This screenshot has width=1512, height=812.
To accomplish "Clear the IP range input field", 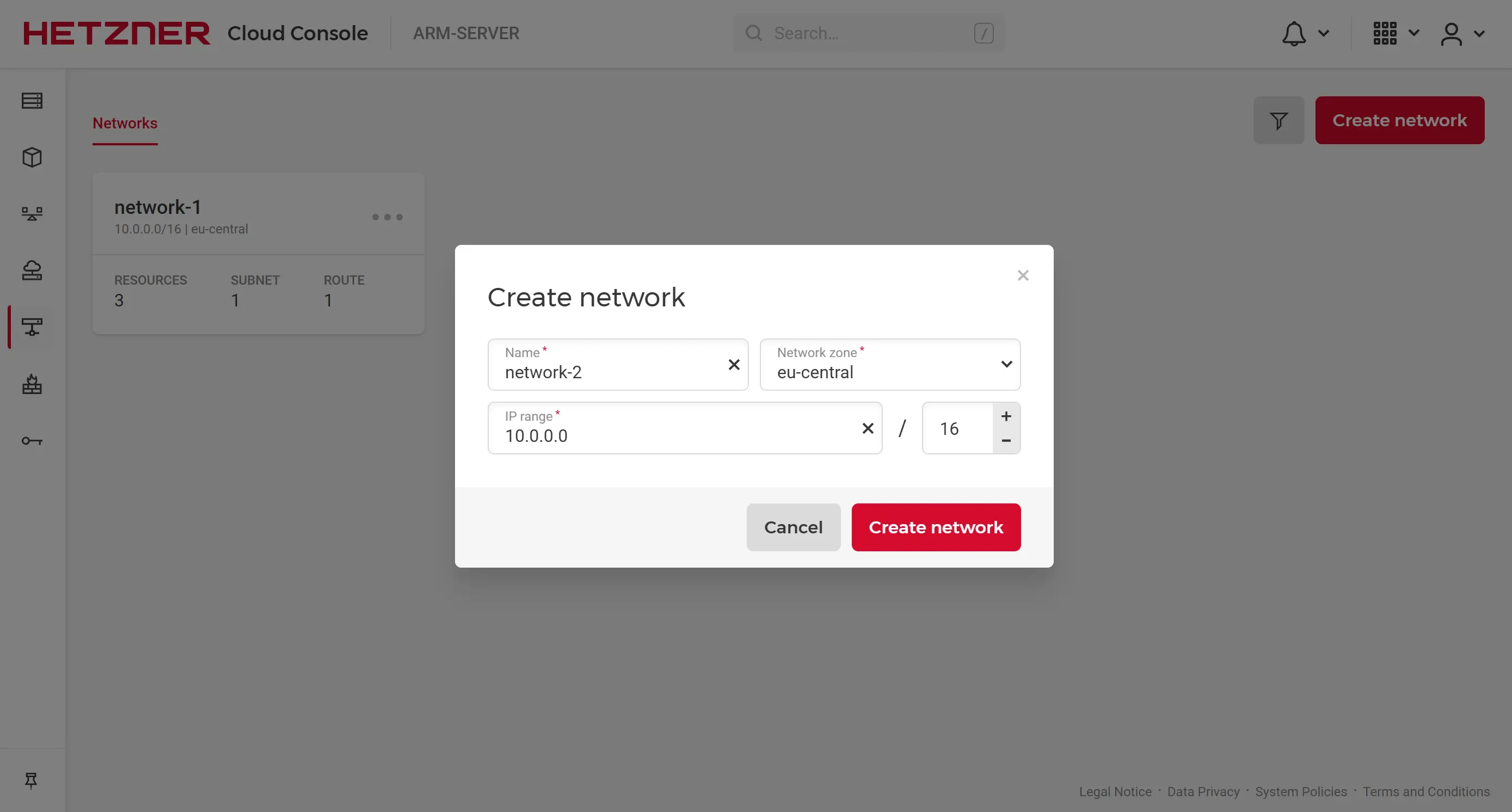I will 866,428.
